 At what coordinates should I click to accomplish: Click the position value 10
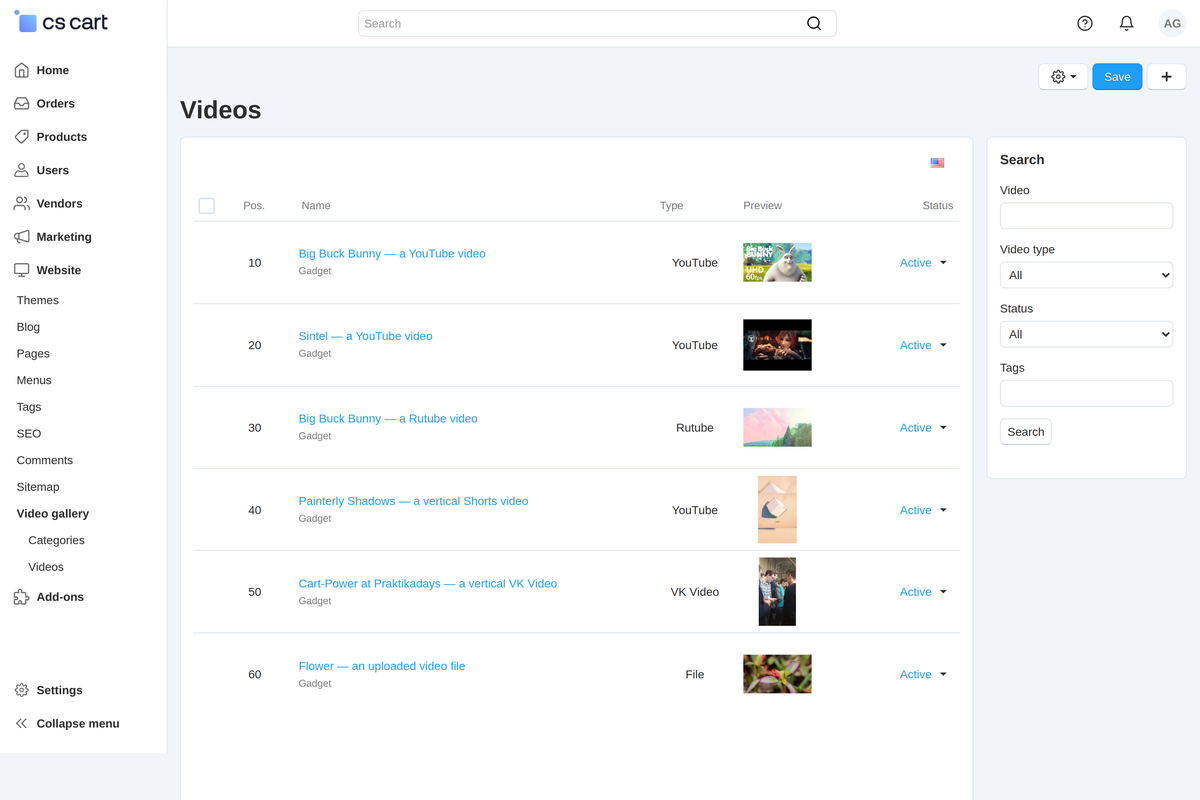tap(255, 263)
